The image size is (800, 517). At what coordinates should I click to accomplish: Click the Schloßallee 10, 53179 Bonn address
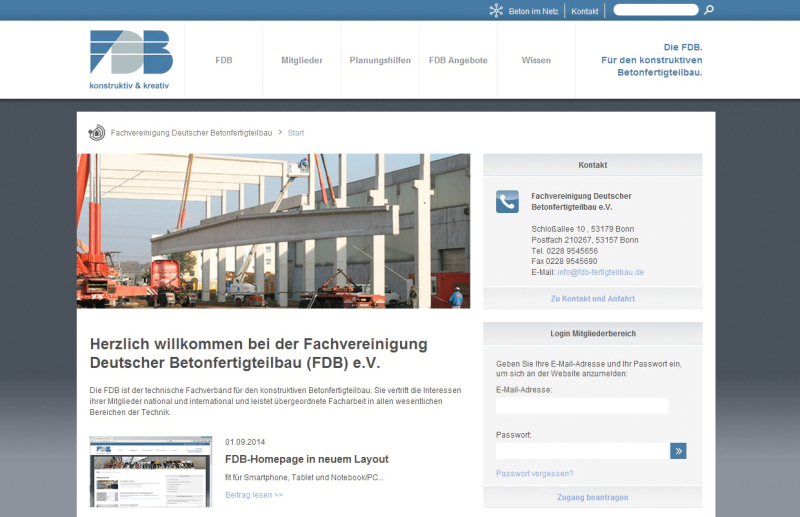(583, 229)
